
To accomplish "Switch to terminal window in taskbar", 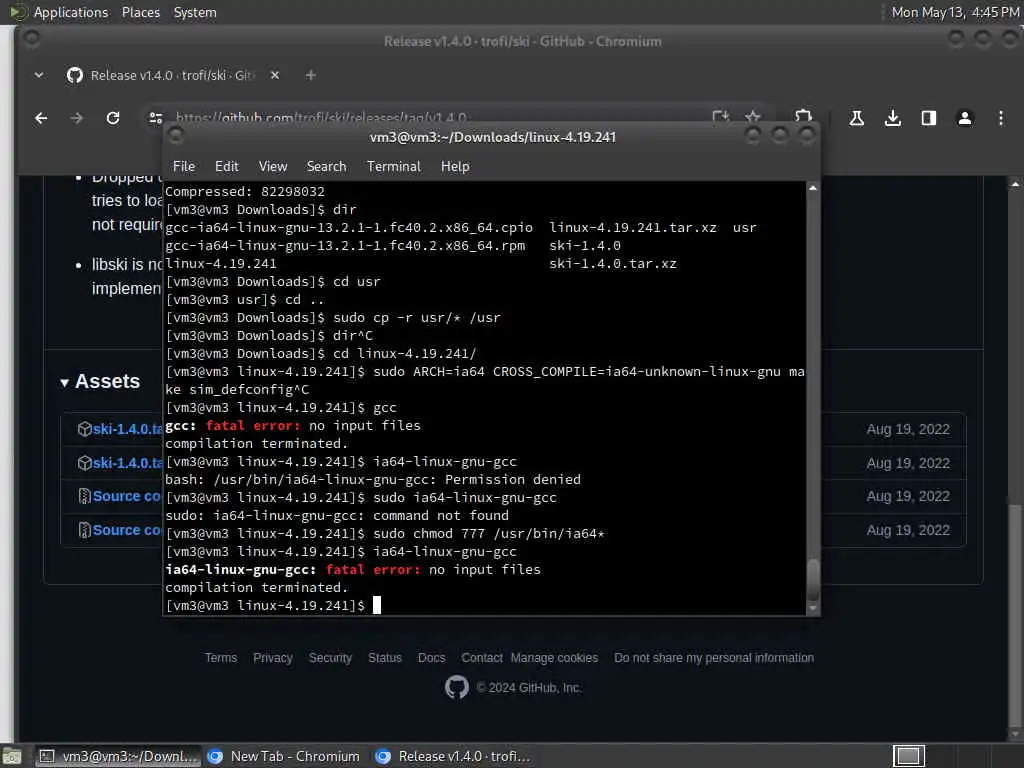I will pos(118,756).
